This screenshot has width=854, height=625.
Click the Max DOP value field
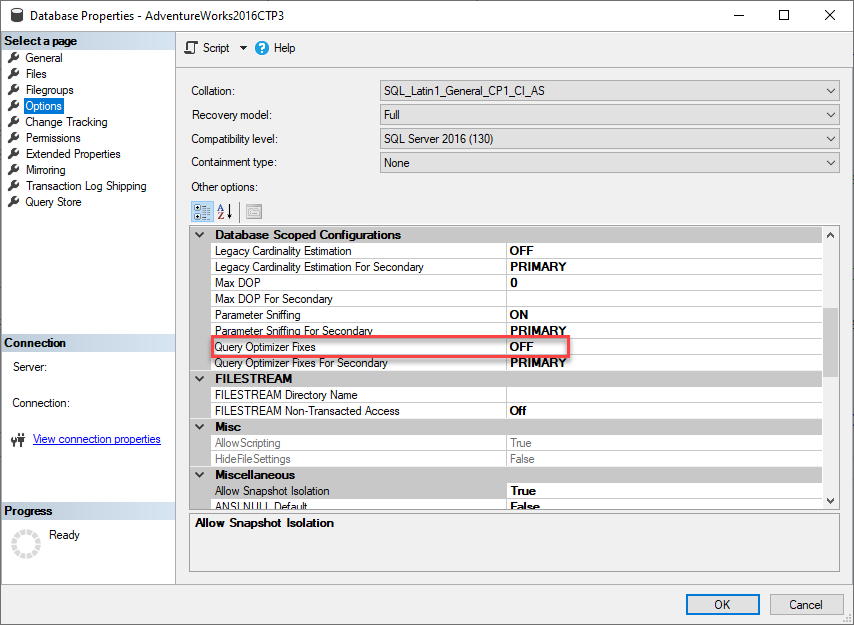pyautogui.click(x=664, y=283)
